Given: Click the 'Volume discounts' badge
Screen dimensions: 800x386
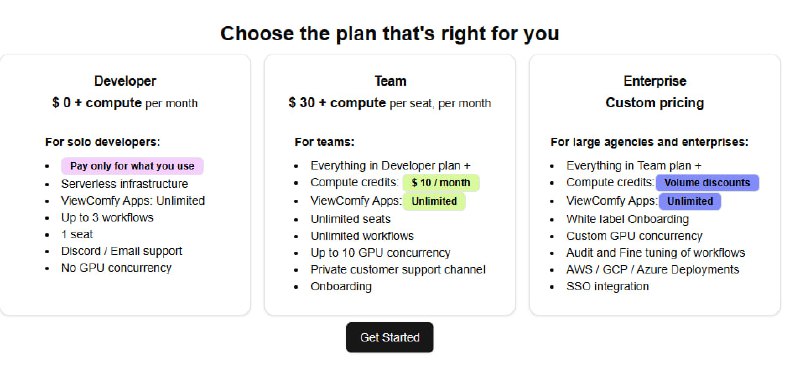Looking at the screenshot, I should pyautogui.click(x=707, y=183).
